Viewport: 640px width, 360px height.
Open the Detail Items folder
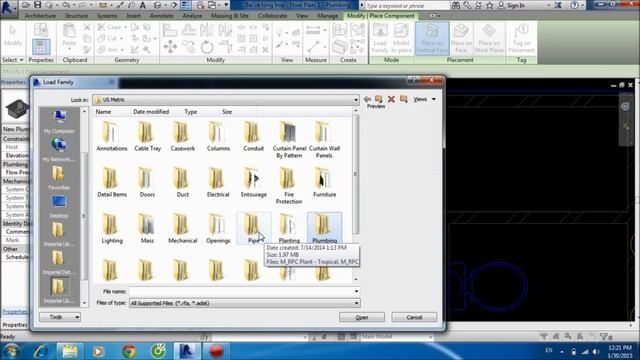(x=112, y=182)
